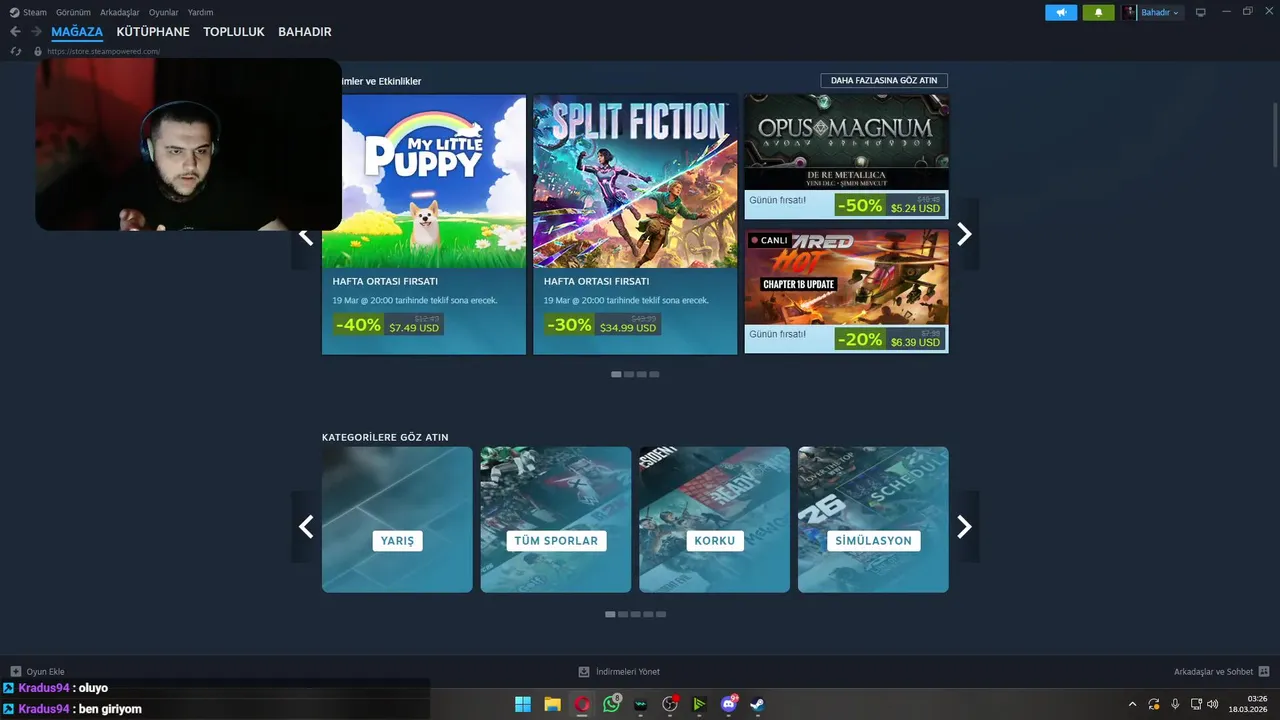Click the green play-arrow taskbar app
This screenshot has height=720, width=1280.
699,704
